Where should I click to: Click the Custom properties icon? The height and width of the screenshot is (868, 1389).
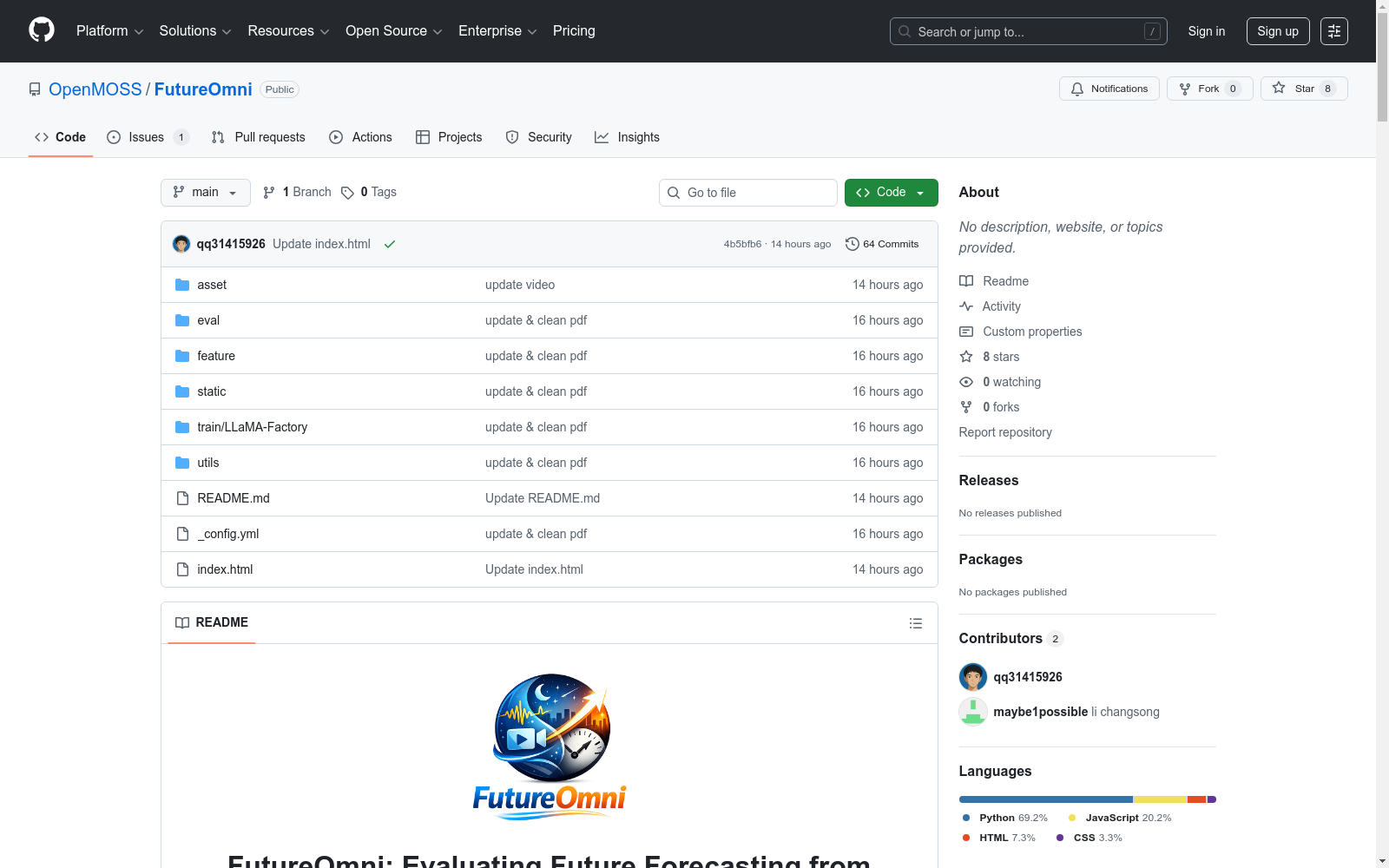tap(966, 332)
